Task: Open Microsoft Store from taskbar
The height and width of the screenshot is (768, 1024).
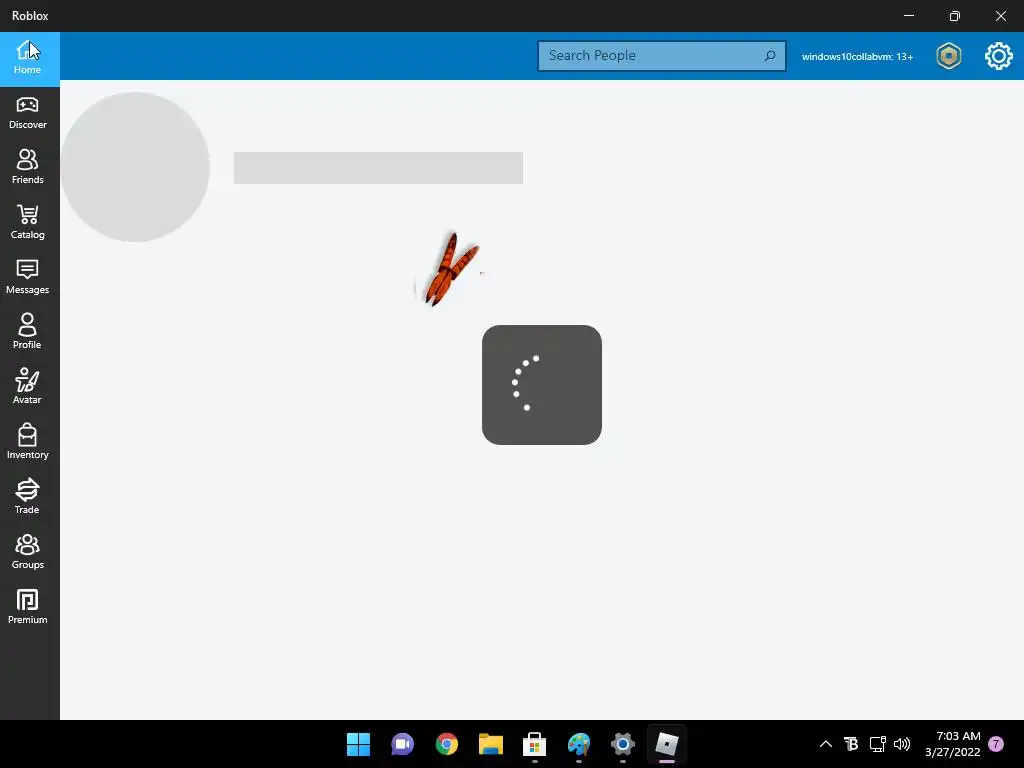Action: 534,744
